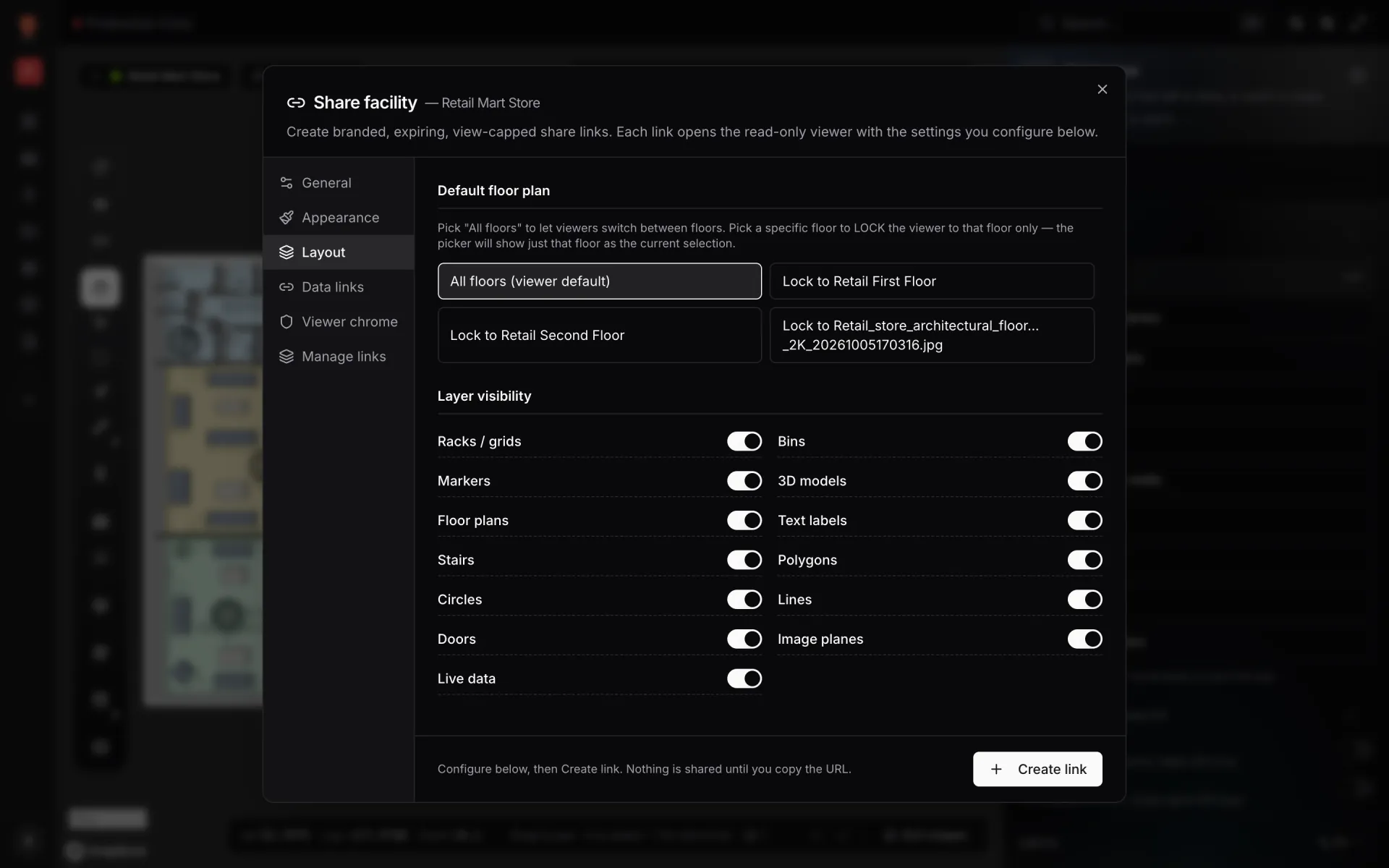Image resolution: width=1389 pixels, height=868 pixels.
Task: Toggle the Bins layer switch
Action: pyautogui.click(x=1084, y=441)
